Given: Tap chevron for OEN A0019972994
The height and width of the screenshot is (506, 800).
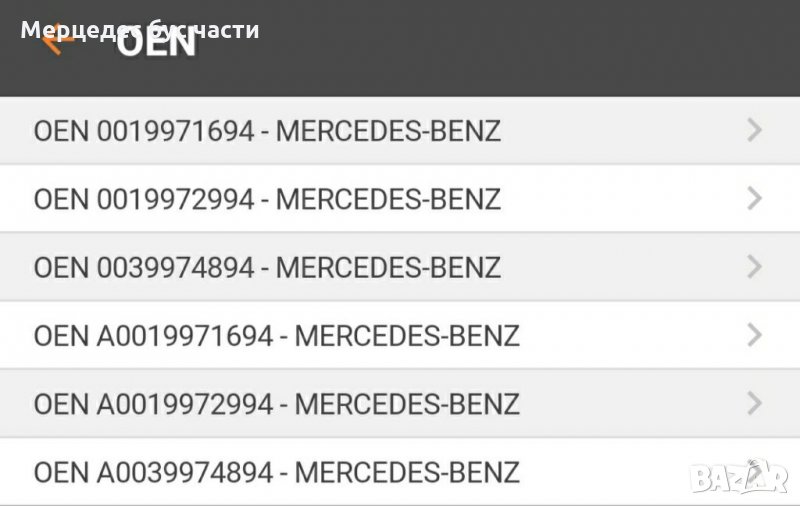Looking at the screenshot, I should 755,403.
